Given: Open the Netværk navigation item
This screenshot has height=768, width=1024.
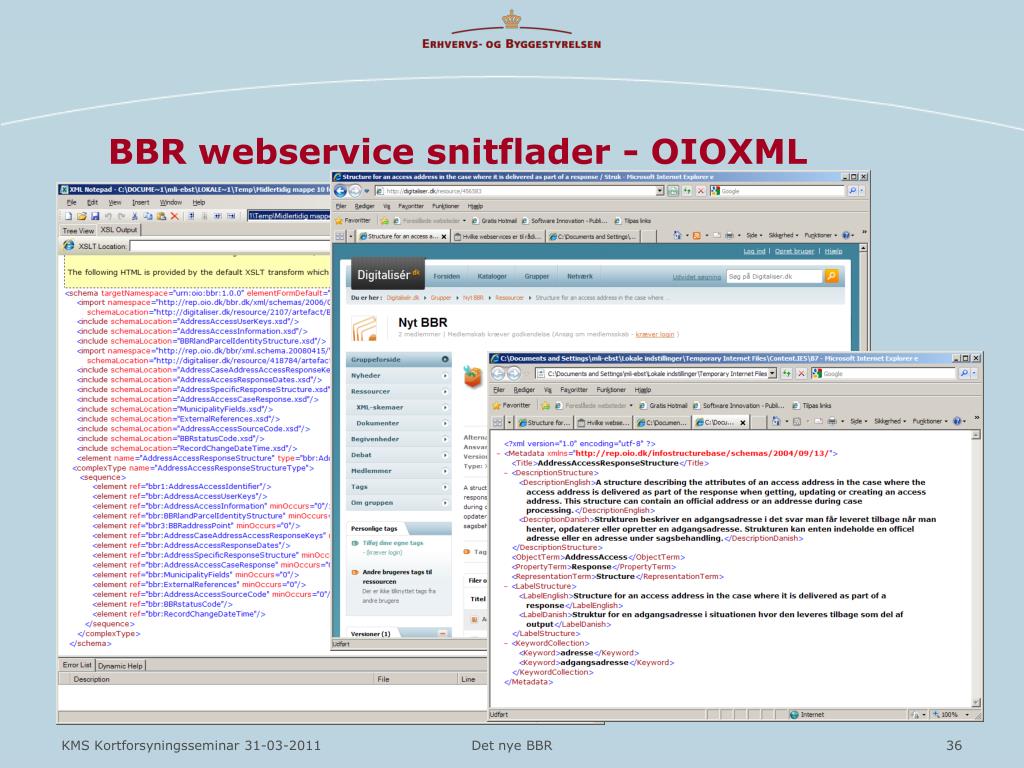Looking at the screenshot, I should pyautogui.click(x=580, y=276).
